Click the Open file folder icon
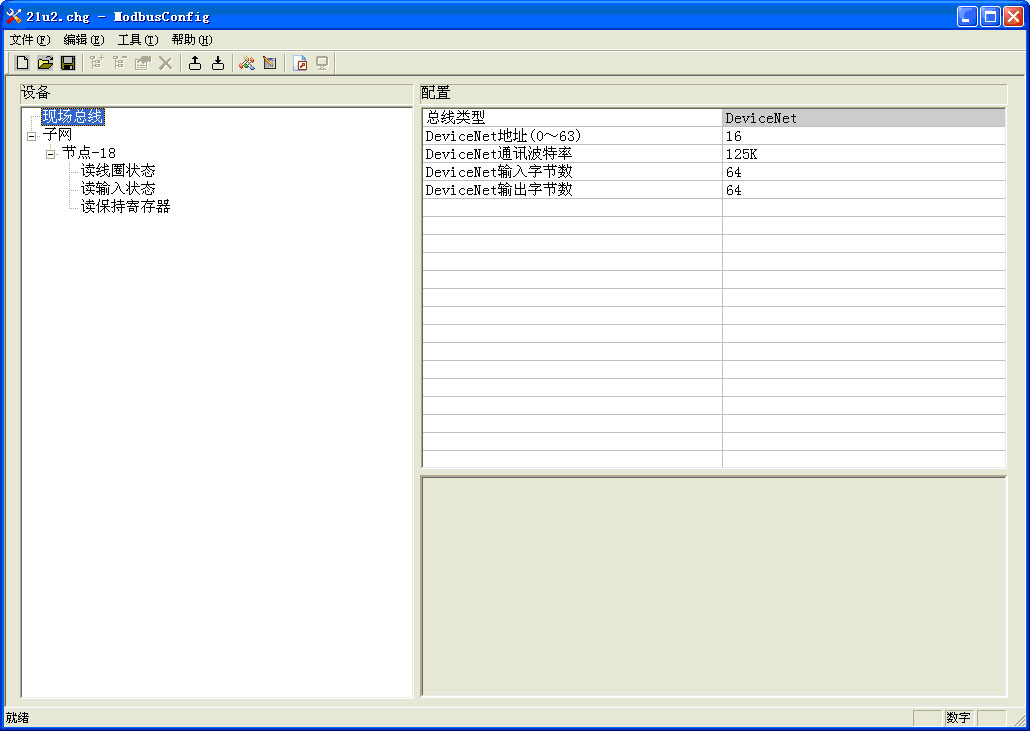Screen dimensions: 1030x731 click(x=45, y=63)
